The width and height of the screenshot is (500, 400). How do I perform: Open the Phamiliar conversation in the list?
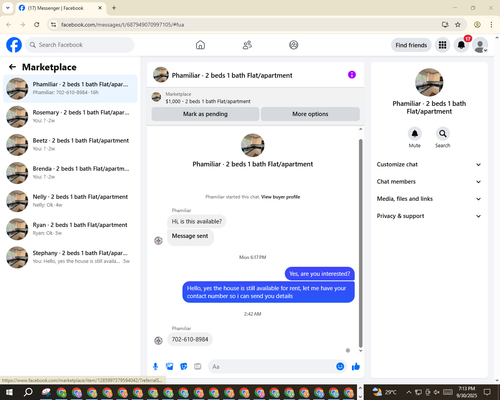70,89
